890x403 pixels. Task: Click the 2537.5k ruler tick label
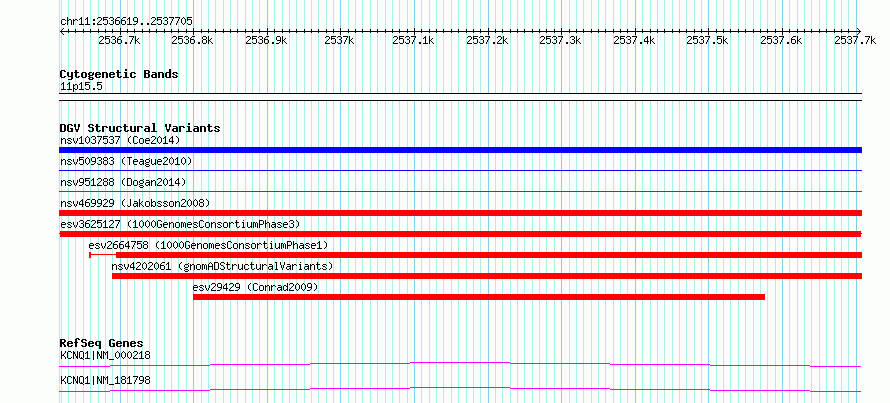click(708, 41)
